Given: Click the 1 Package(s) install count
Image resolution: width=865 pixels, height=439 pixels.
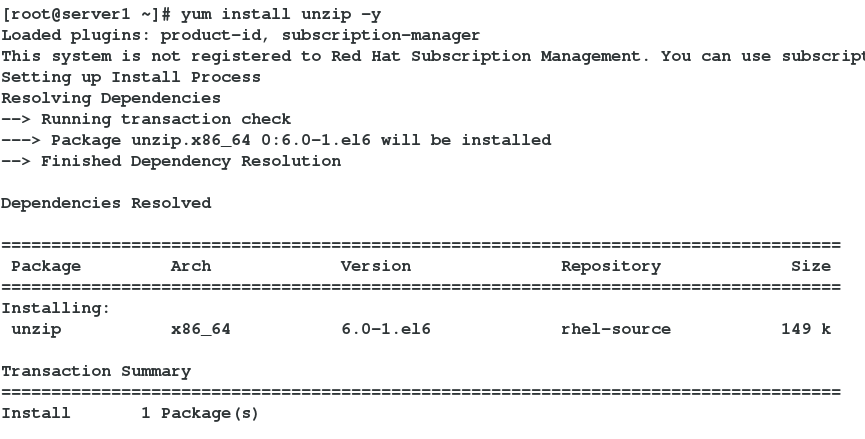Looking at the screenshot, I should 200,414.
